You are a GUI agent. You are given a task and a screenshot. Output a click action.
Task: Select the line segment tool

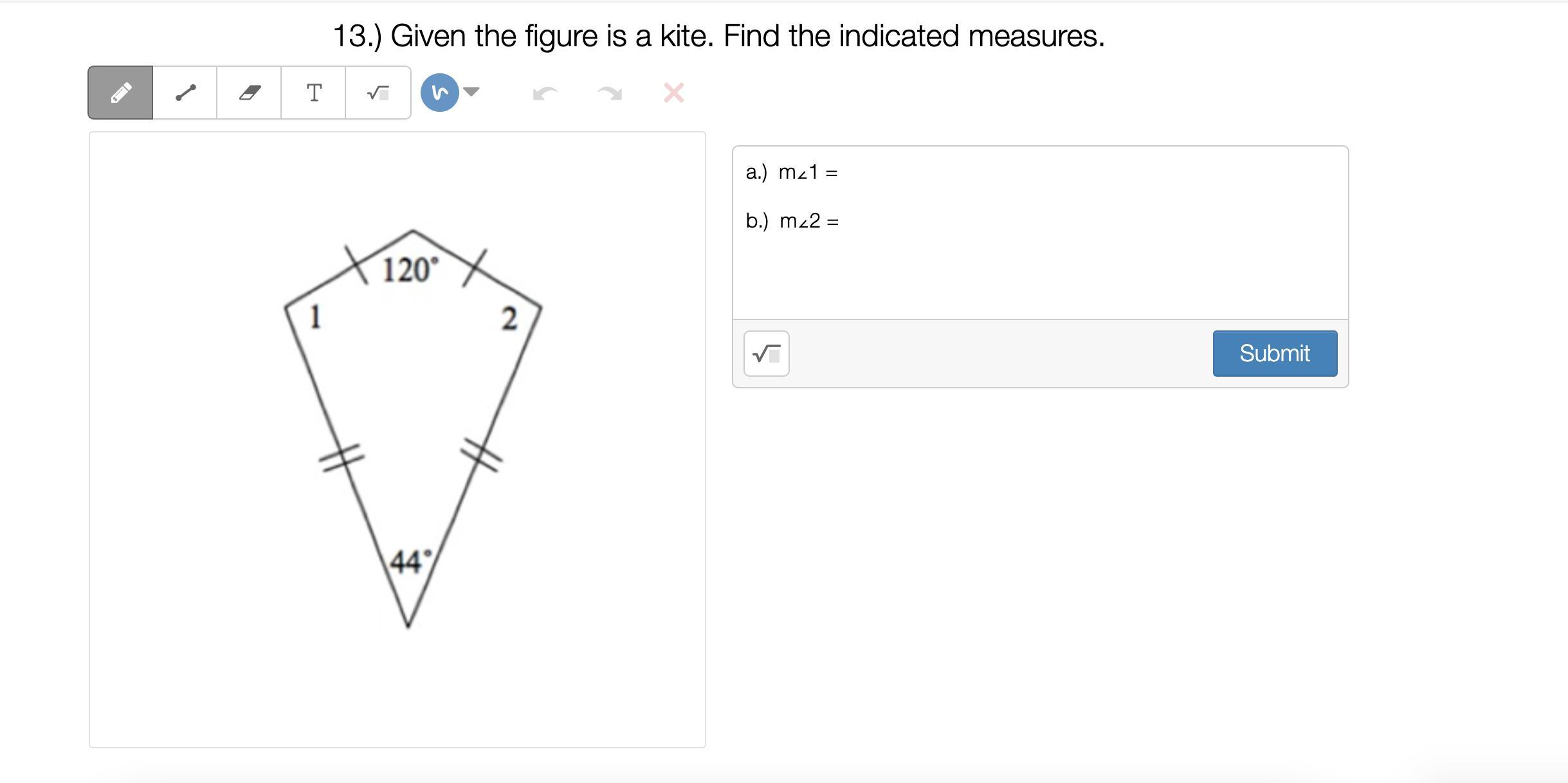click(185, 93)
